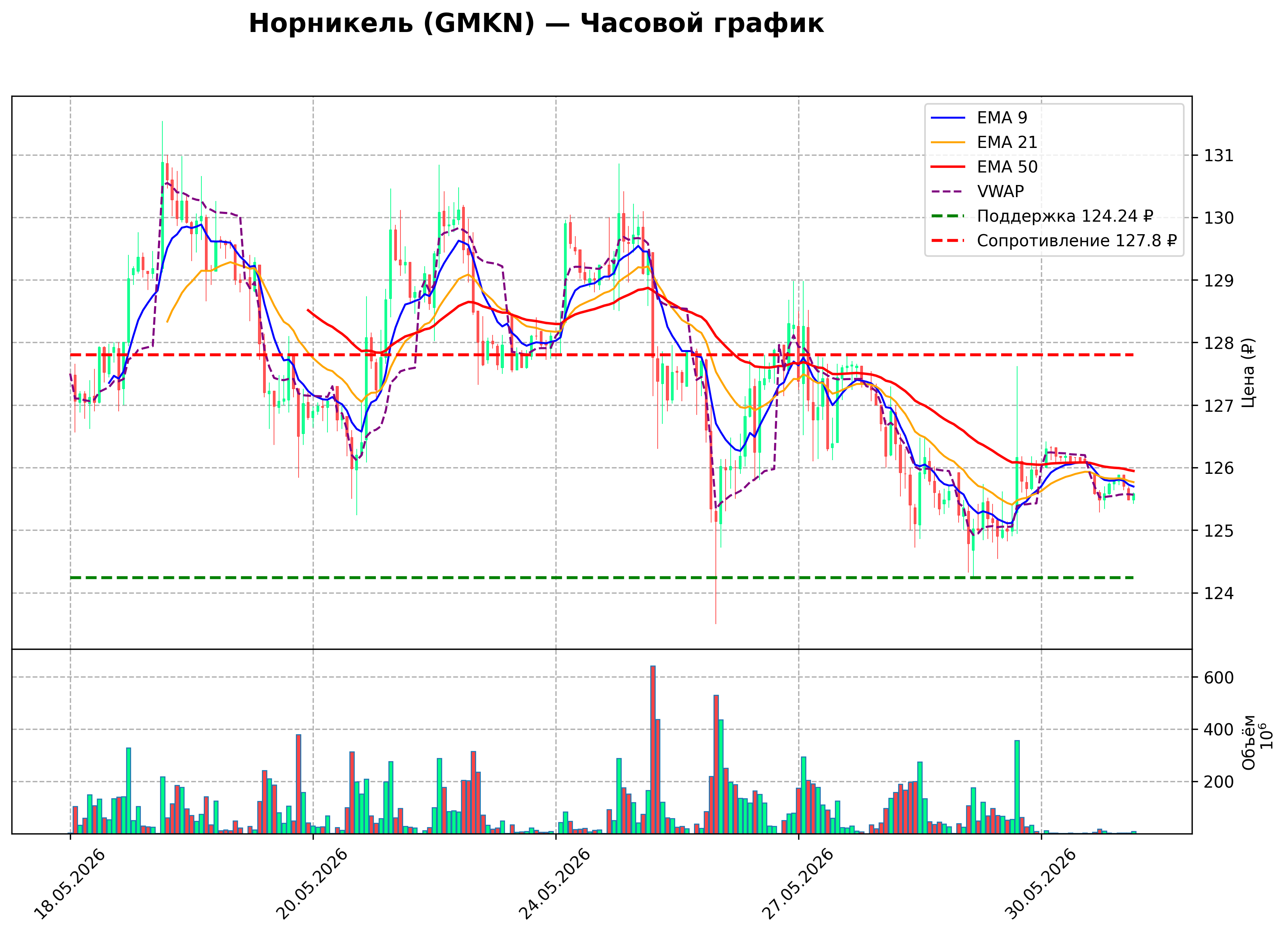The height and width of the screenshot is (934, 1288).
Task: Click the 131 price axis tick label
Action: tap(1219, 156)
